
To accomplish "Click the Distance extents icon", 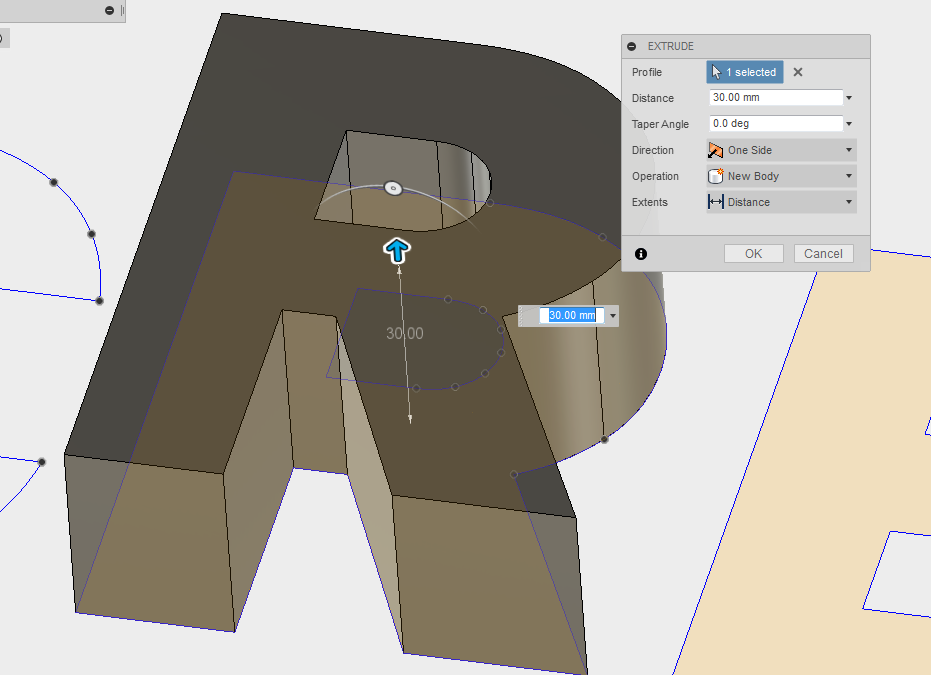I will click(x=715, y=202).
